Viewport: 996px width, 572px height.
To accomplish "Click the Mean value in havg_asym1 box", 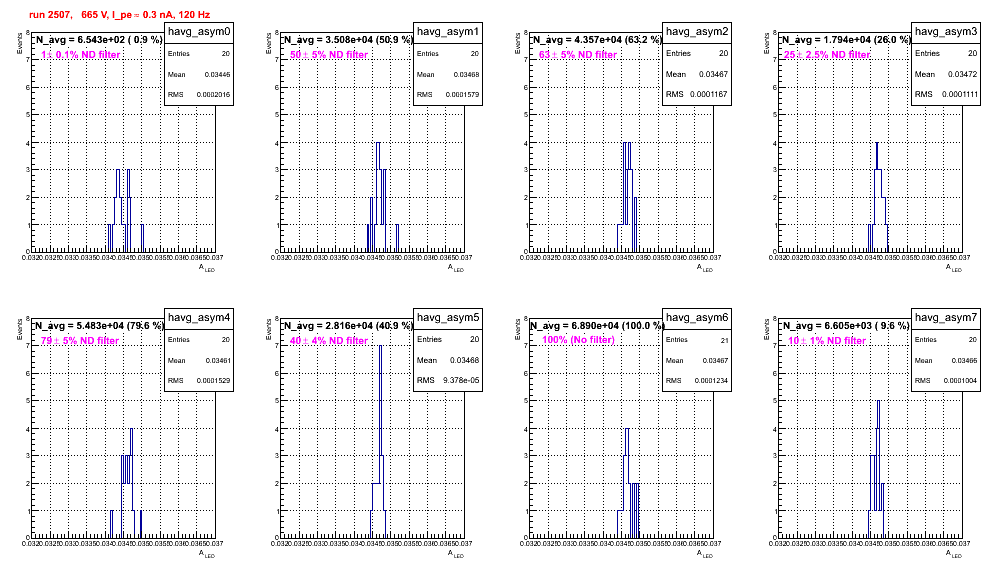I will tap(466, 74).
